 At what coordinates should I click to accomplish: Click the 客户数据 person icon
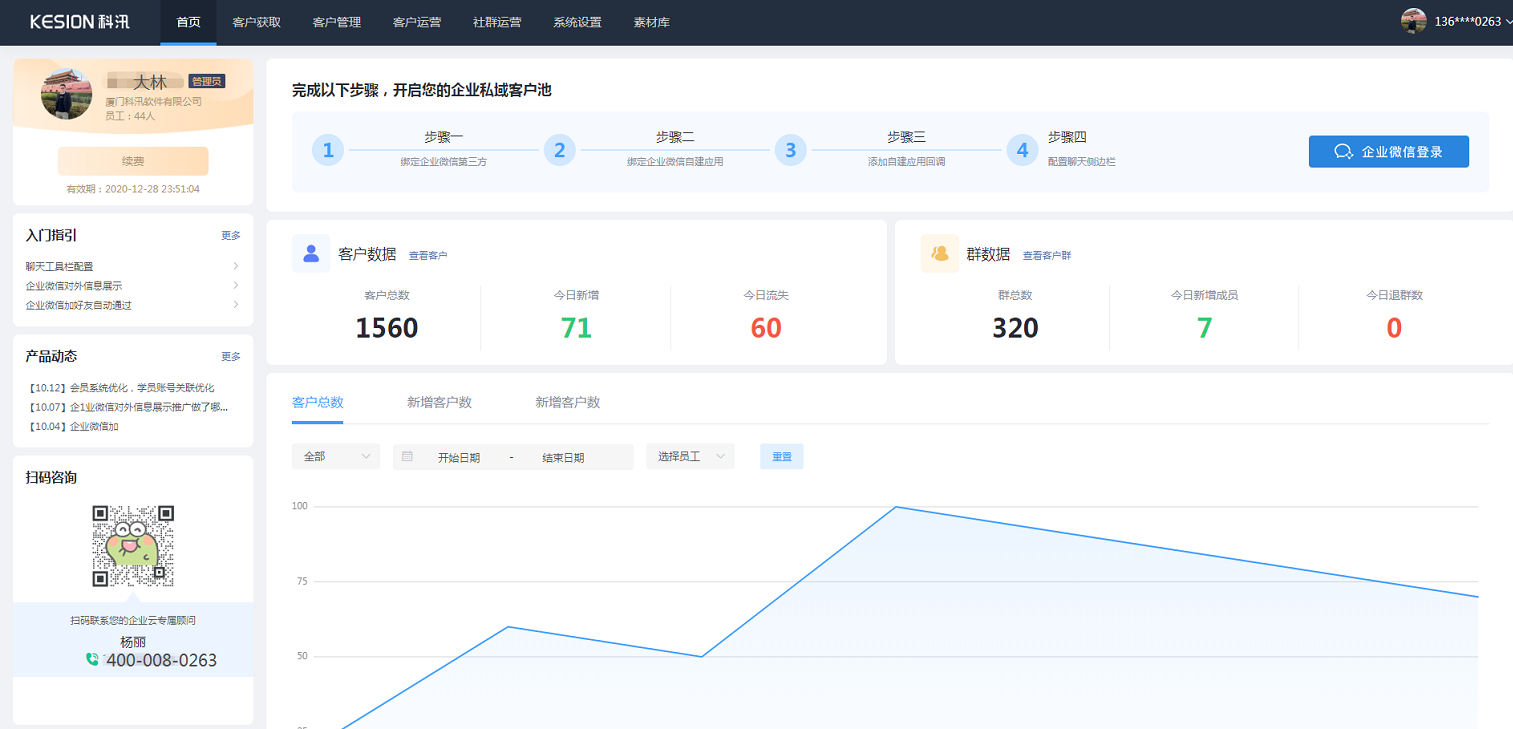311,254
